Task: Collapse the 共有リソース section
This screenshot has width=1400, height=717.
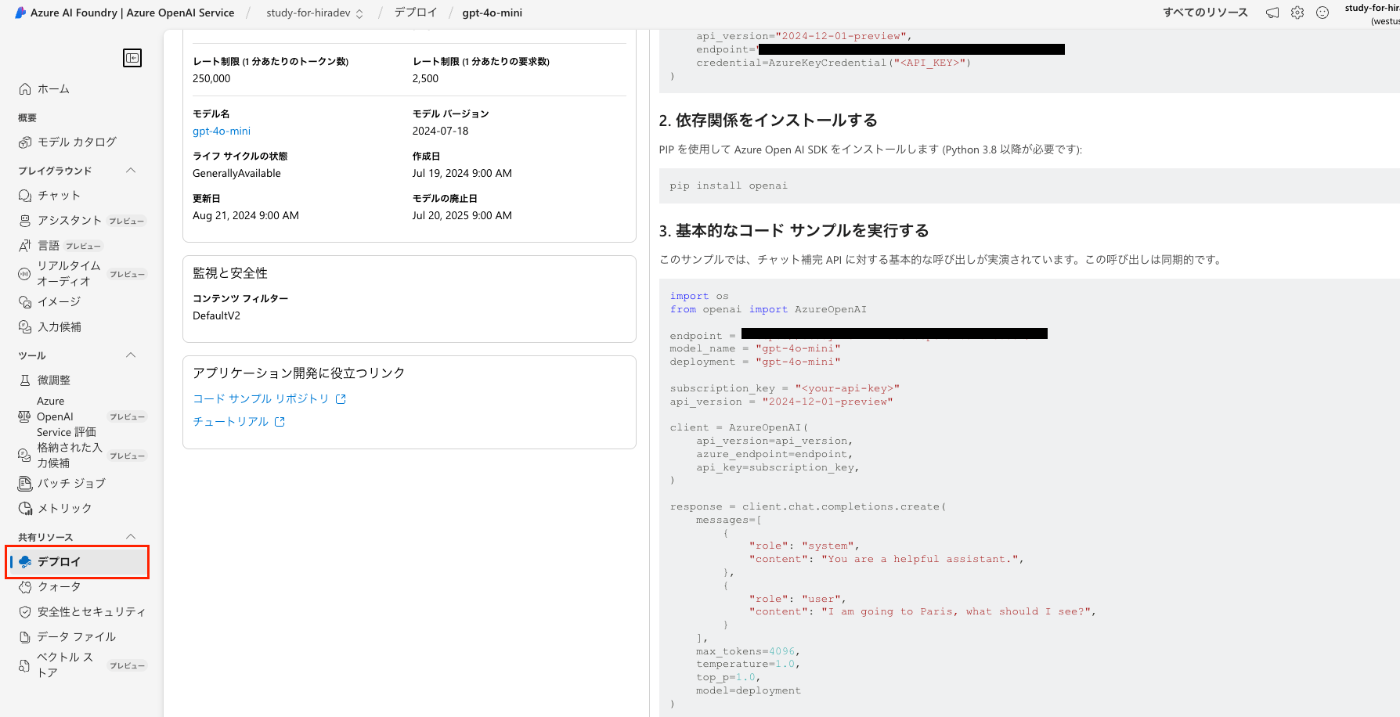Action: 130,537
